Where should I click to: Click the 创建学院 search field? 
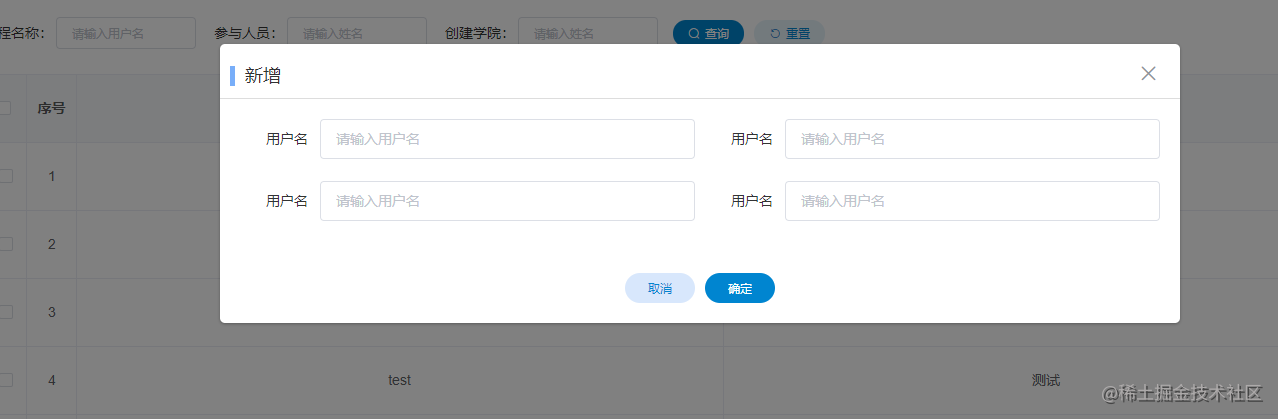[x=588, y=33]
